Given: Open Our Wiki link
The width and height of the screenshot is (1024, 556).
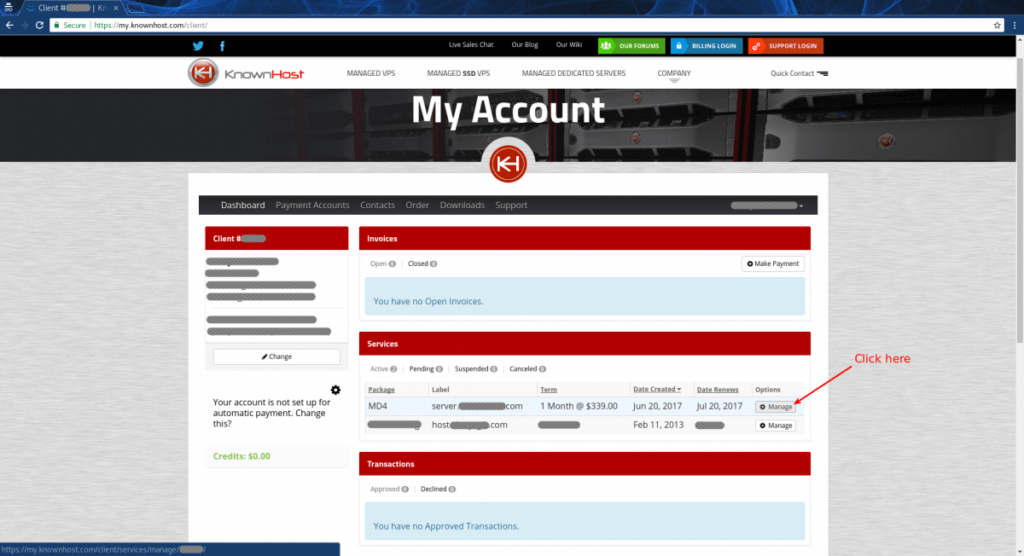Looking at the screenshot, I should point(569,45).
